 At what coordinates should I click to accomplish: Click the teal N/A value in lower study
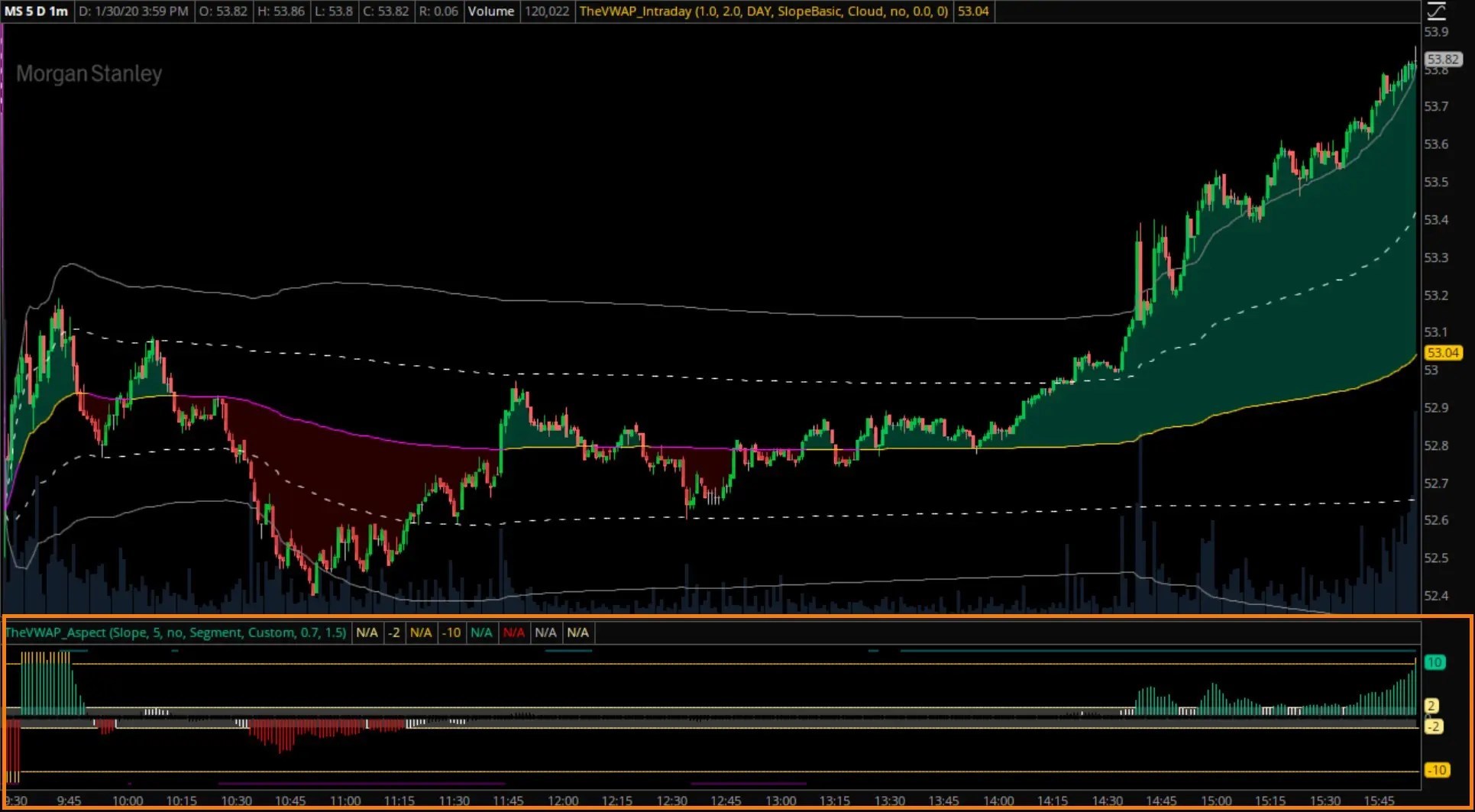click(x=481, y=632)
